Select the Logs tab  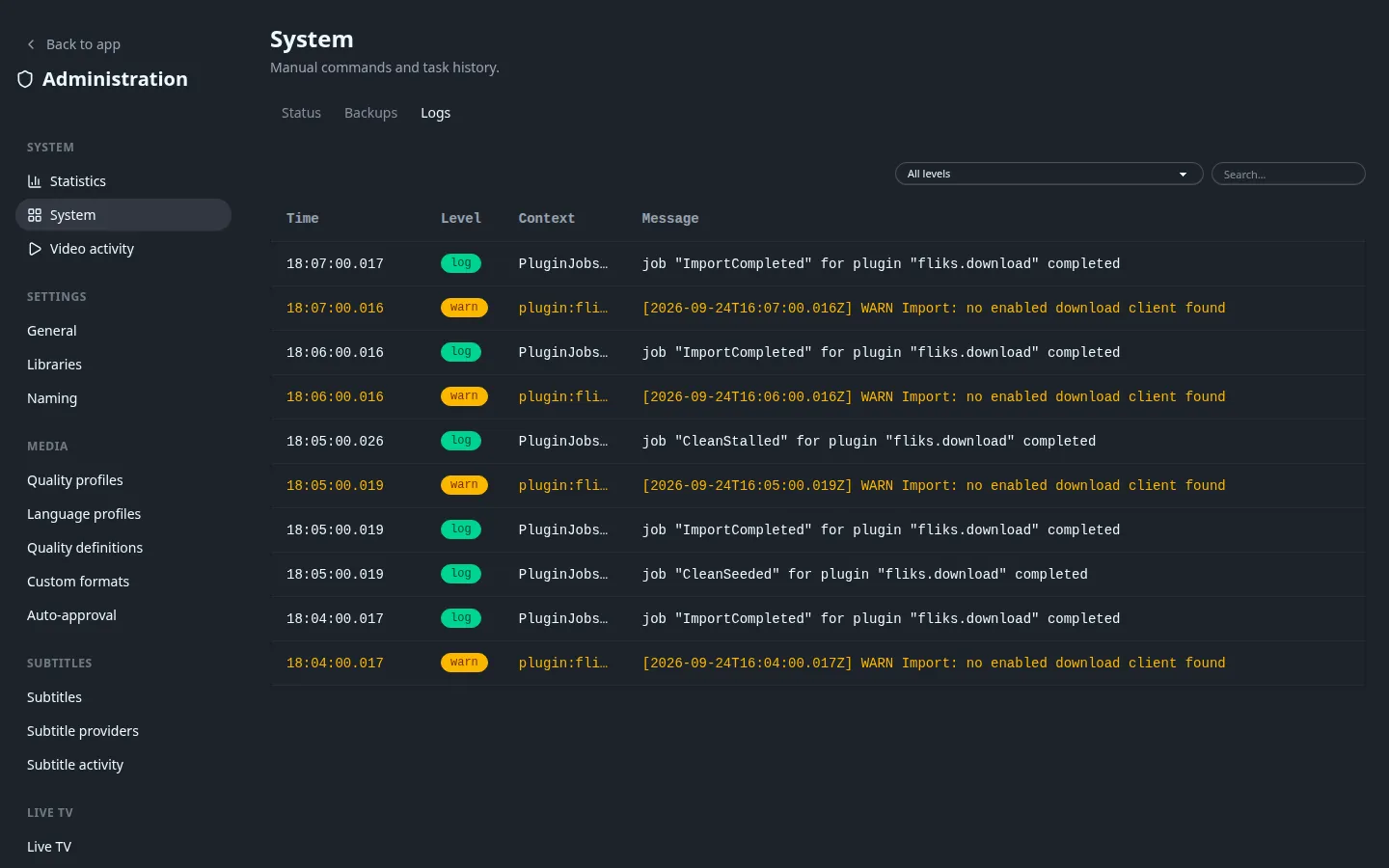click(435, 113)
